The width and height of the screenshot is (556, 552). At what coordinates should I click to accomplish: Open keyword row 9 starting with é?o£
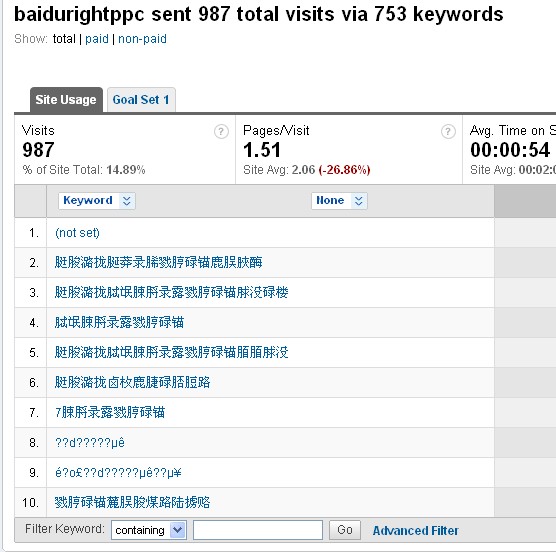[x=118, y=473]
